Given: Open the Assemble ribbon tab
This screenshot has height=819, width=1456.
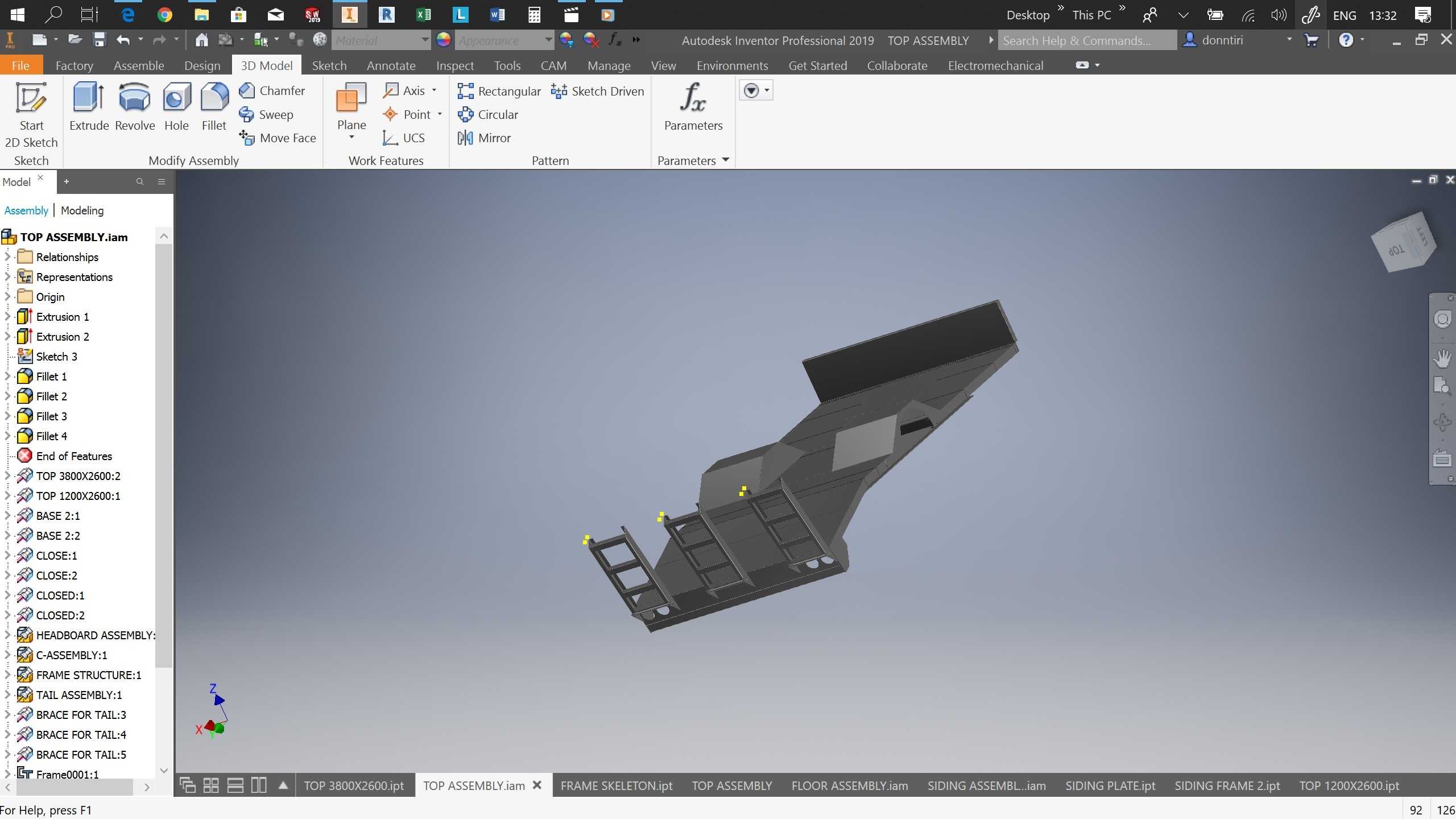Looking at the screenshot, I should point(139,65).
